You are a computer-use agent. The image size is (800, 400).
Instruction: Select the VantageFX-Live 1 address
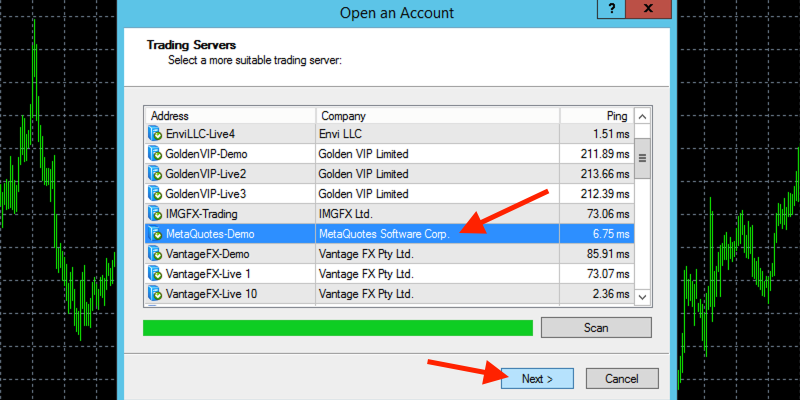[208, 274]
